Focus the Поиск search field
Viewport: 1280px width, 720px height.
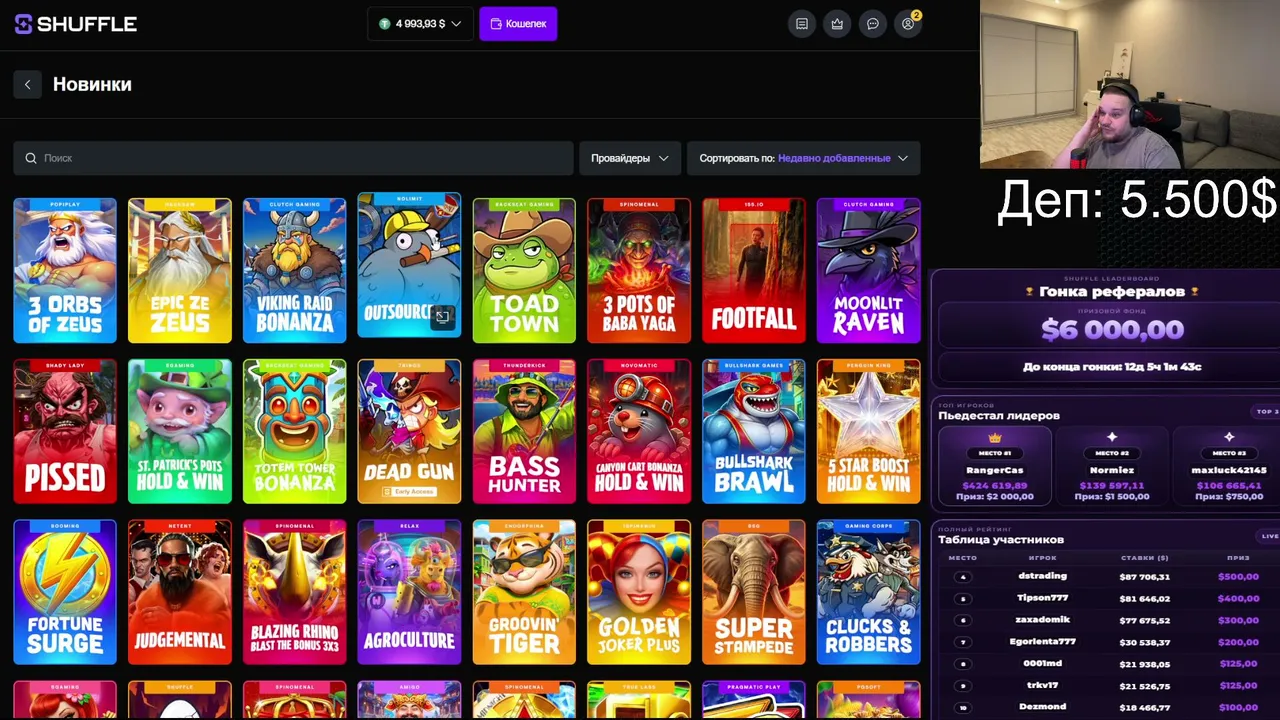(293, 158)
